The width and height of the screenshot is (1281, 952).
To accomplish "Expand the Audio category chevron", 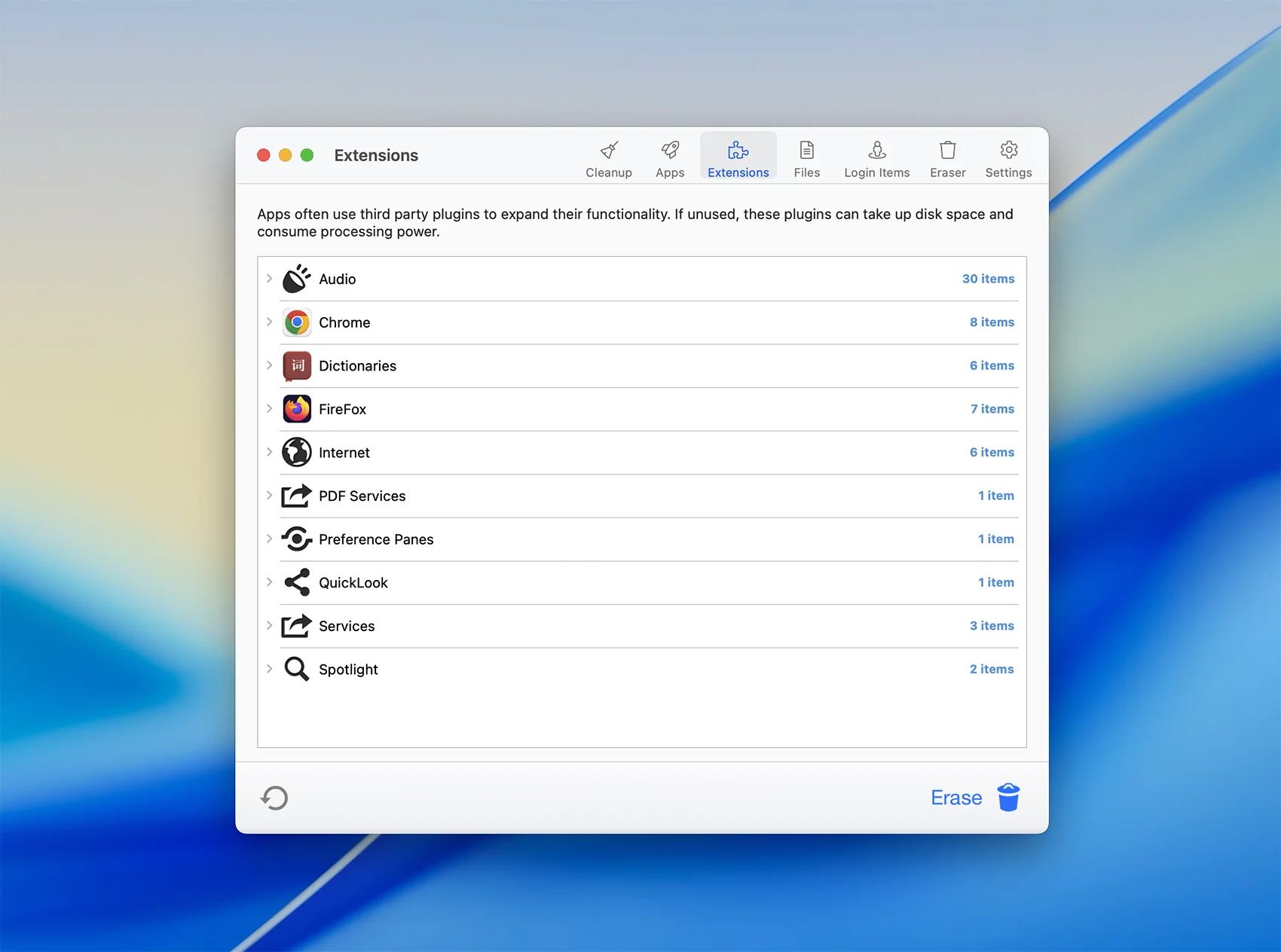I will [x=269, y=279].
